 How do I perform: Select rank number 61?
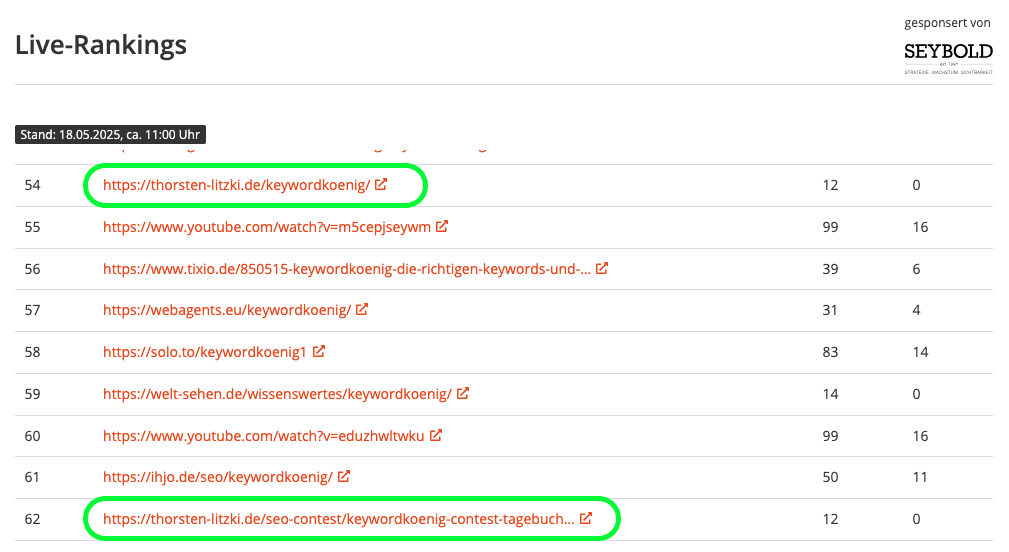click(32, 477)
